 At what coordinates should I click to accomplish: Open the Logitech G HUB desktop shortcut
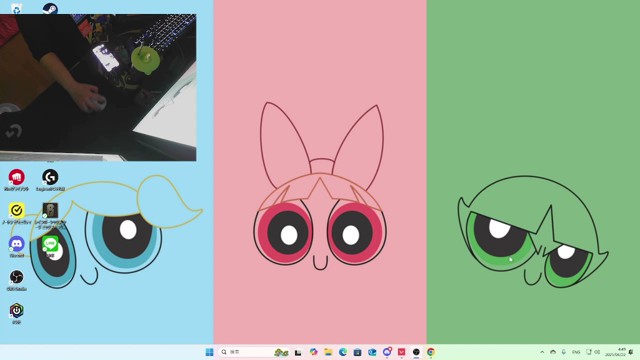point(50,180)
